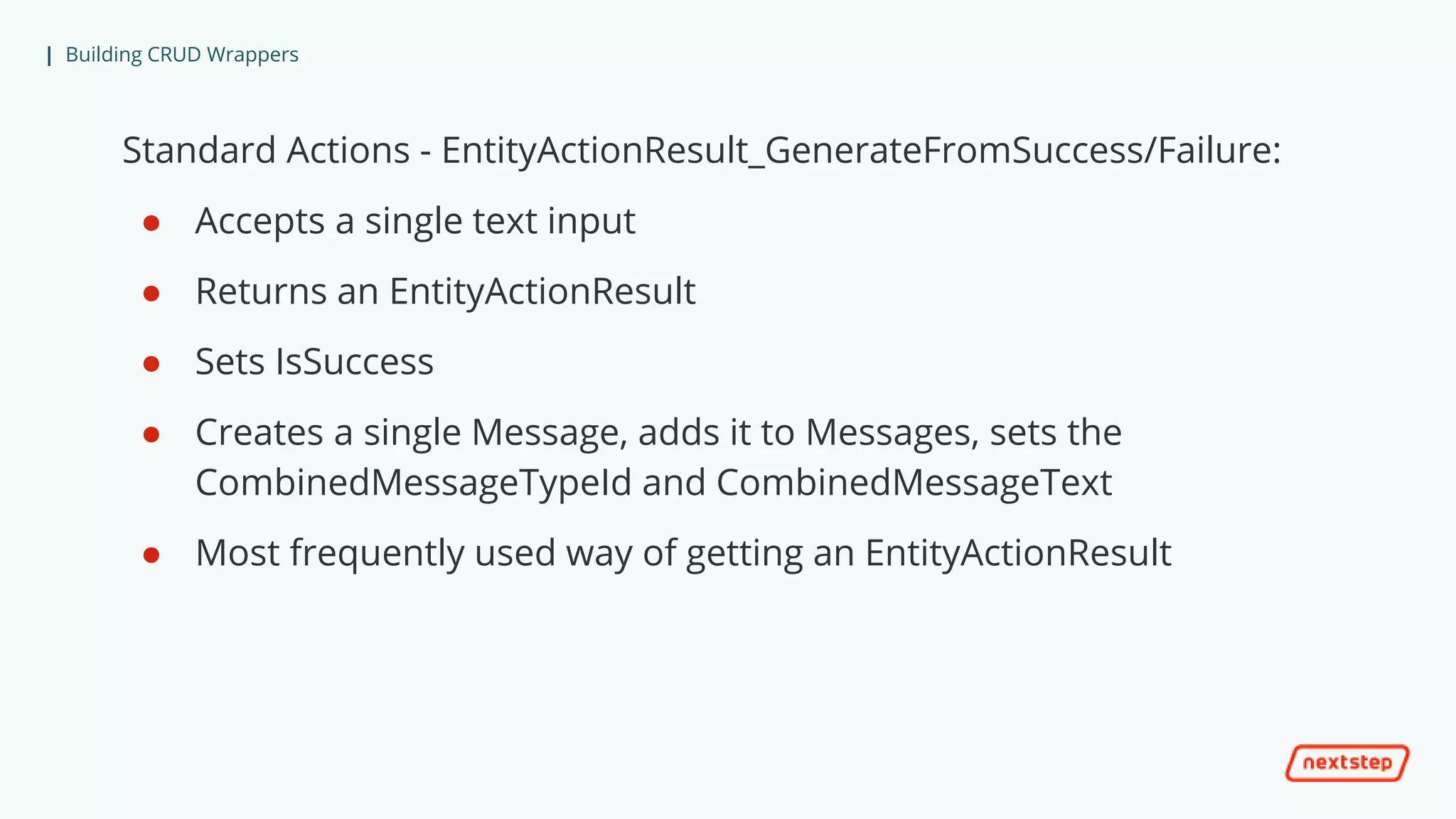
Task: Click the nextstep logo
Action: [1347, 763]
